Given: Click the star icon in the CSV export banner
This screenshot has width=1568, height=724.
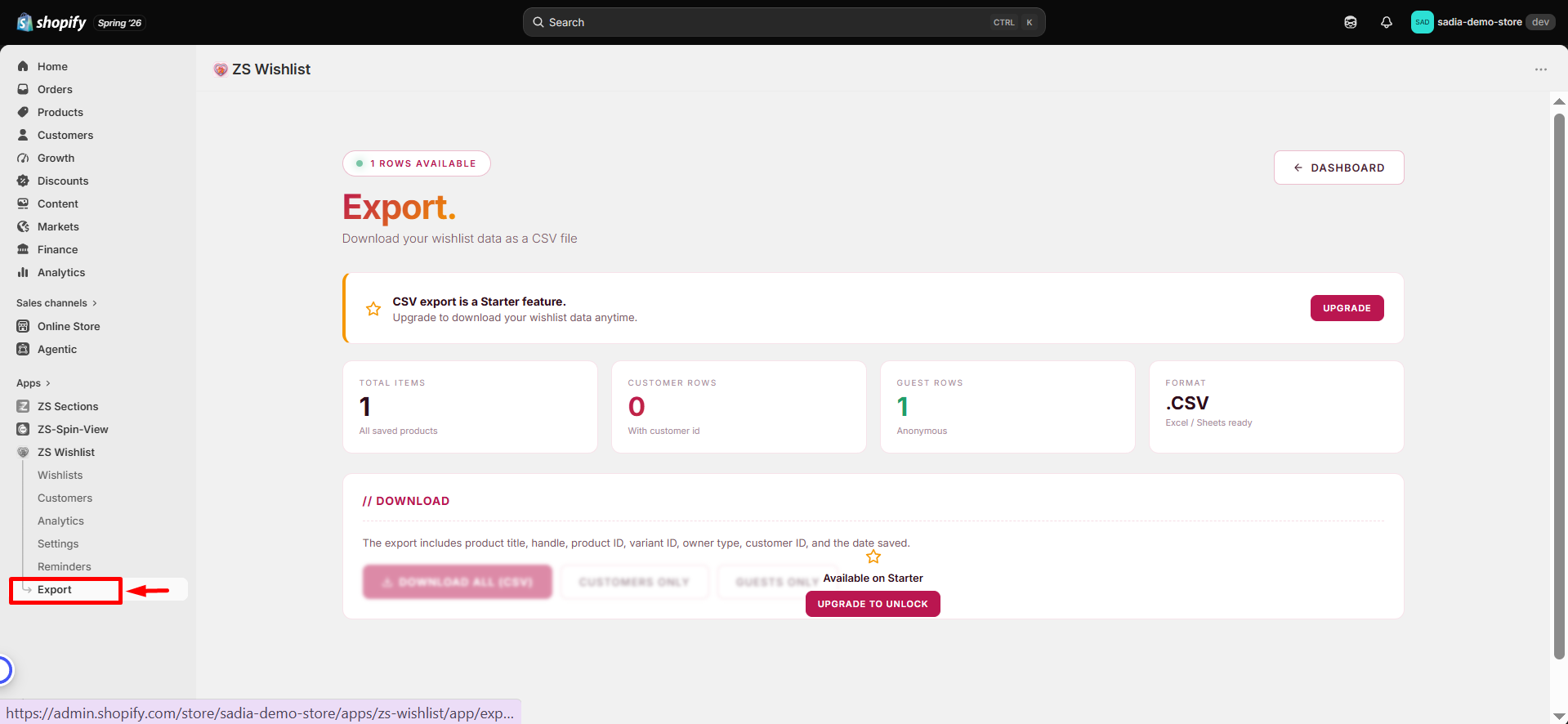Looking at the screenshot, I should tap(373, 309).
